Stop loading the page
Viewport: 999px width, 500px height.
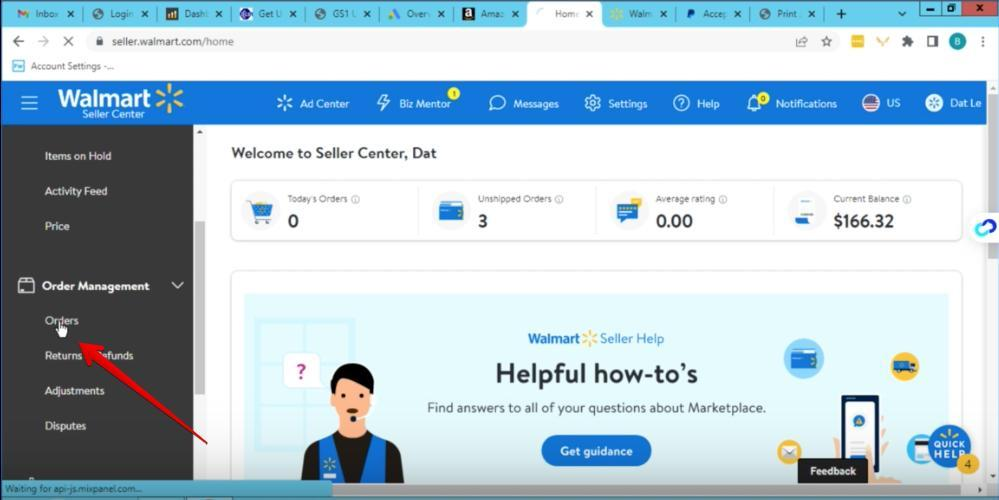(68, 41)
